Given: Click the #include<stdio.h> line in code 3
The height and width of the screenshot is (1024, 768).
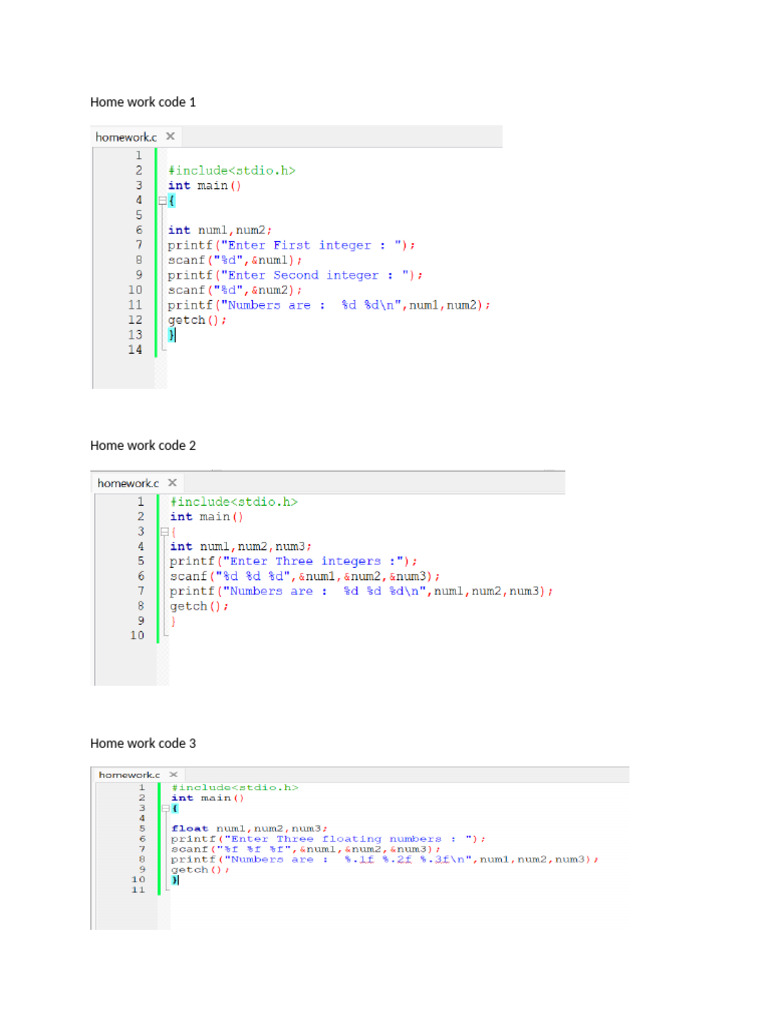Looking at the screenshot, I should click(x=235, y=788).
